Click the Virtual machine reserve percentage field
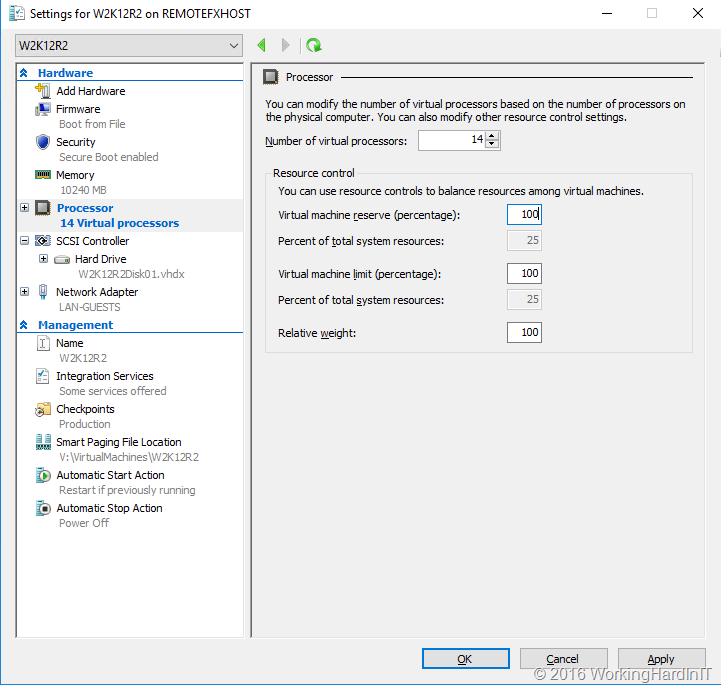 (524, 214)
